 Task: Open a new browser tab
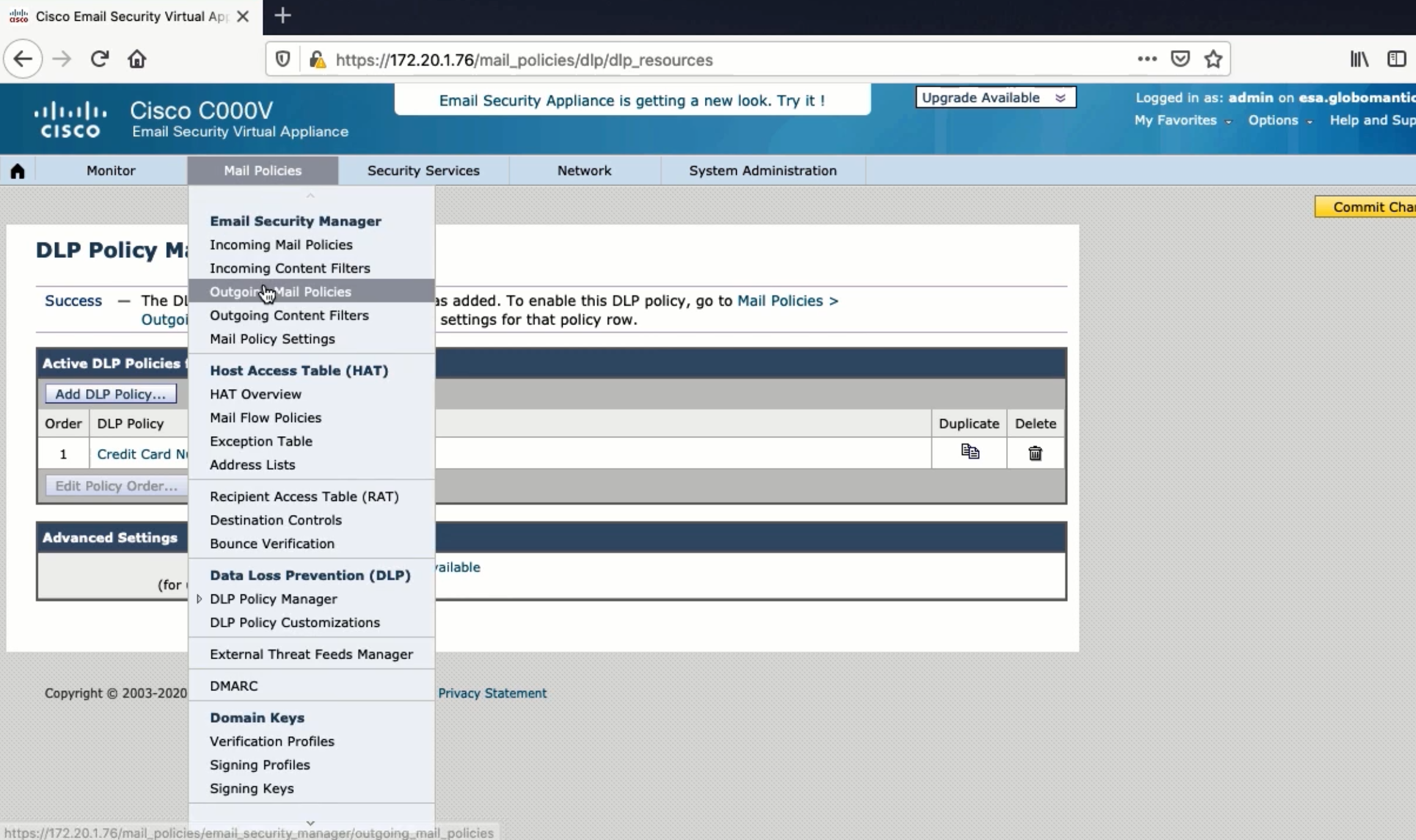pyautogui.click(x=283, y=16)
